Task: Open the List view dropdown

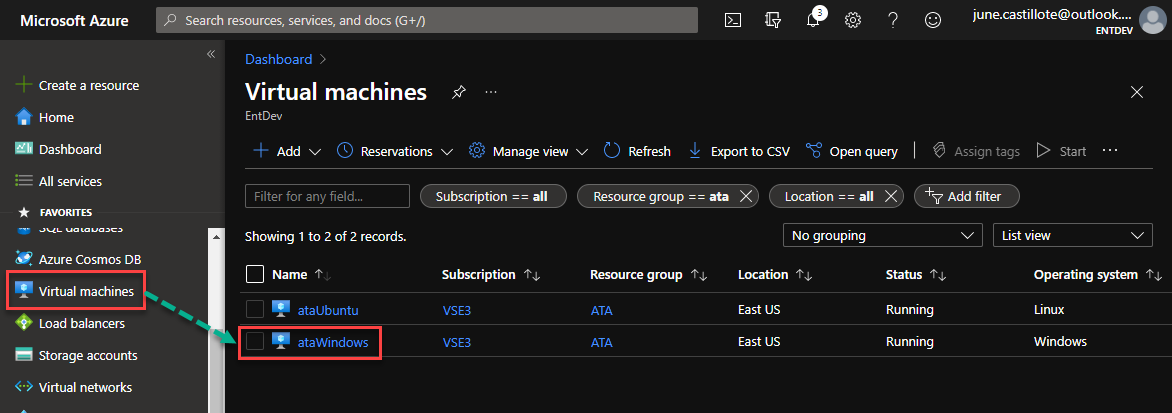Action: coord(1073,235)
